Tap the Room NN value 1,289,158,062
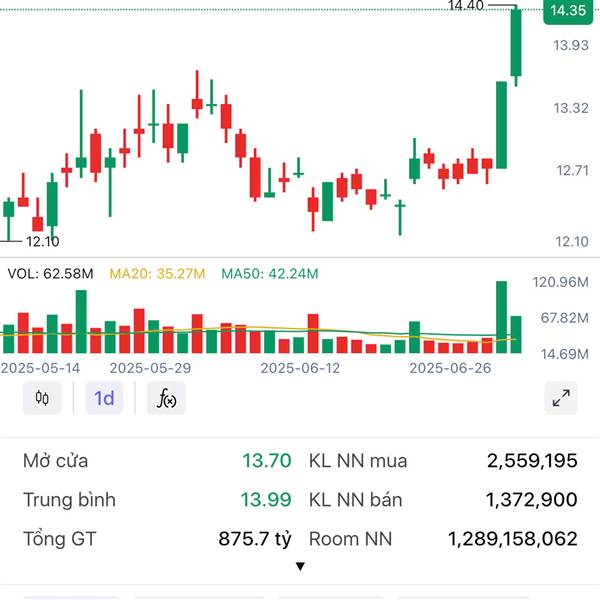Screen dimensions: 600x600 coord(513,539)
